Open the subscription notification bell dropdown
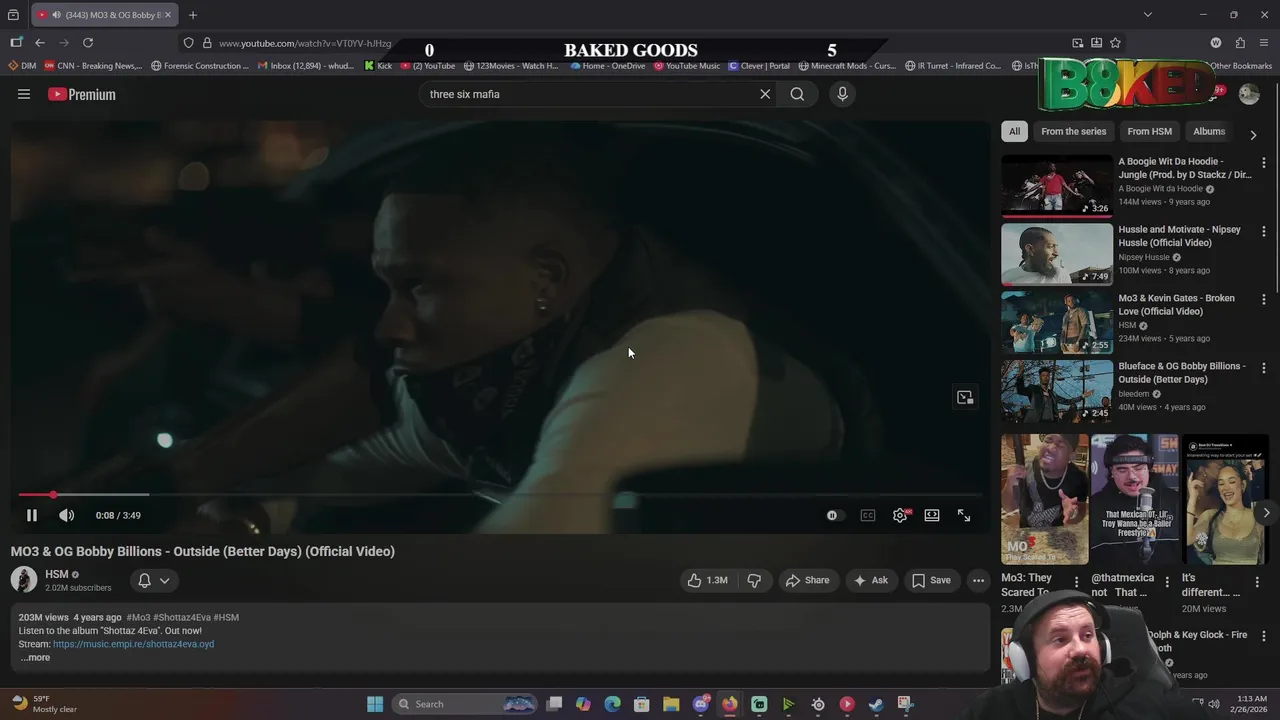1280x720 pixels. point(153,580)
